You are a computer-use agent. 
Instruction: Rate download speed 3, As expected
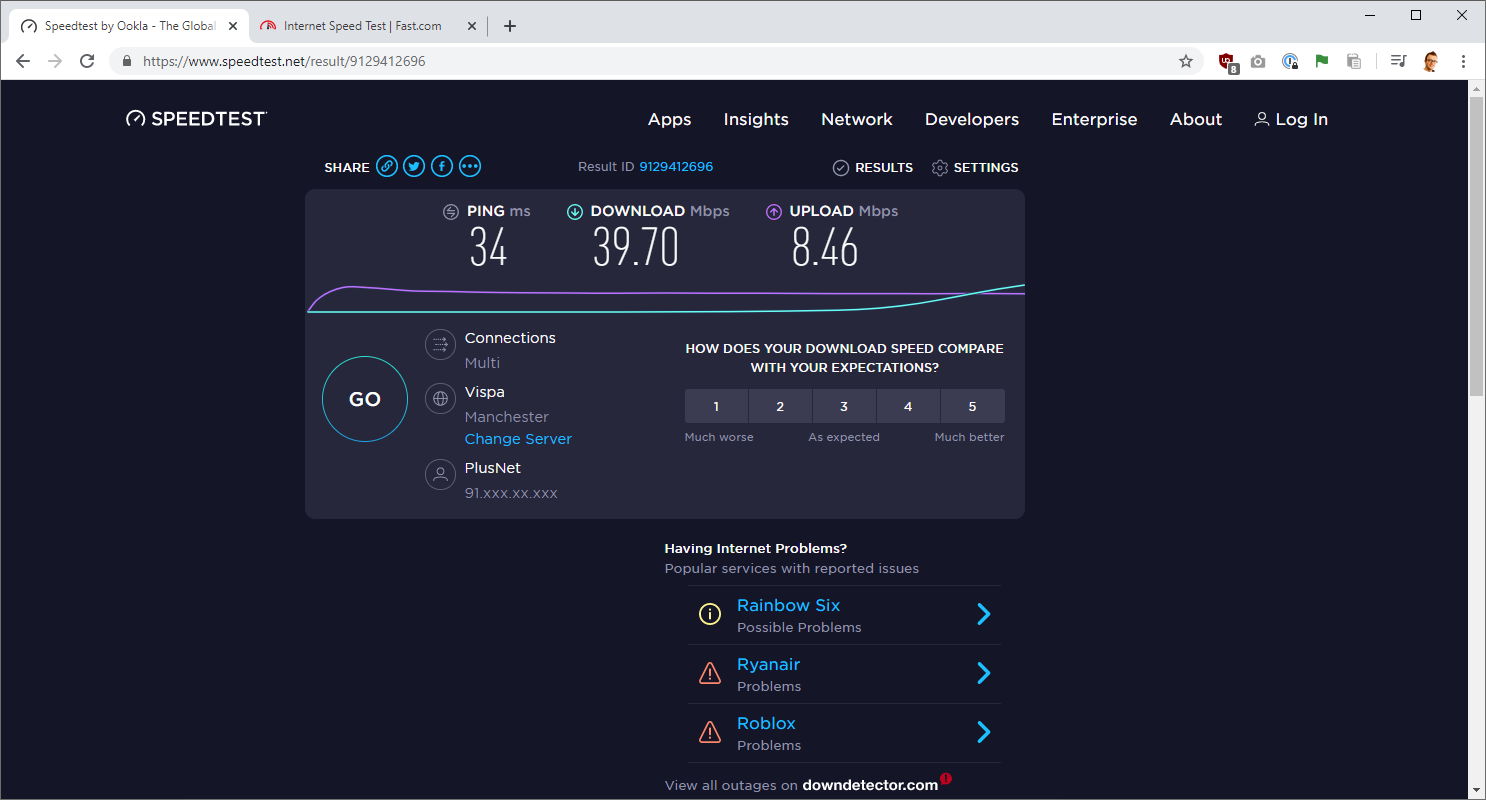pos(844,406)
